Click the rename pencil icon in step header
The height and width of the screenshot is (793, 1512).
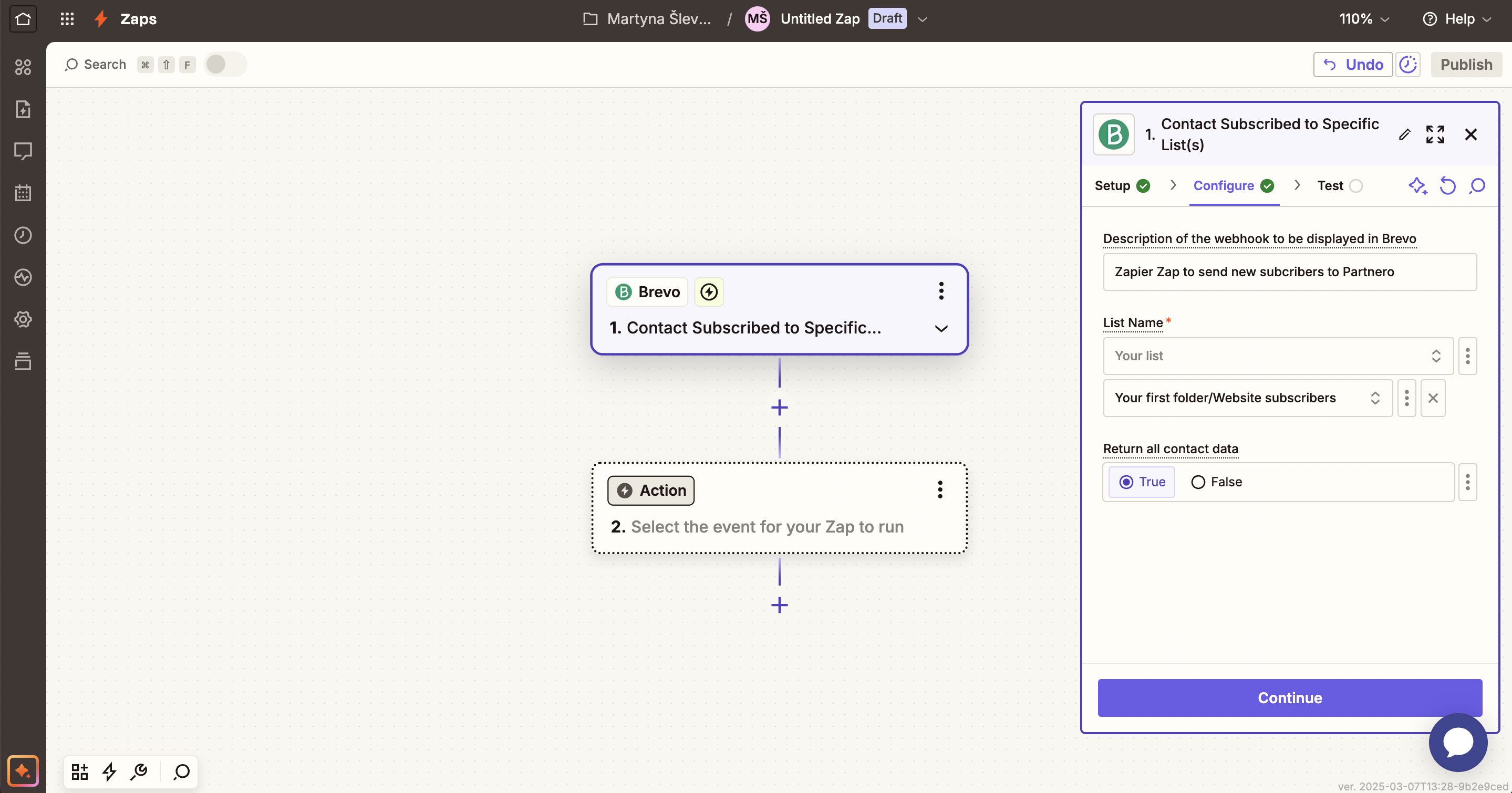(1404, 134)
